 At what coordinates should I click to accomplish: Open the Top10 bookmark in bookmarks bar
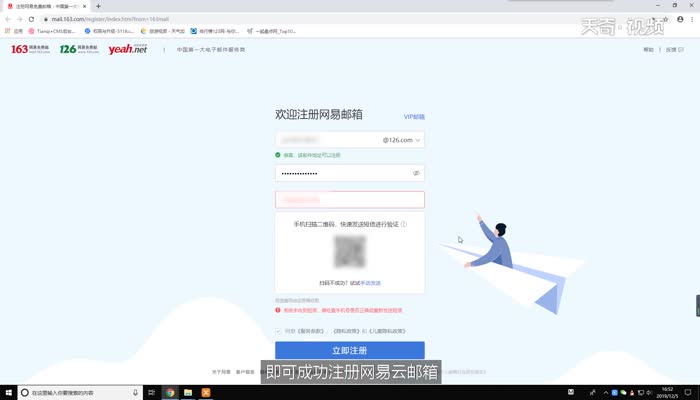[271, 31]
